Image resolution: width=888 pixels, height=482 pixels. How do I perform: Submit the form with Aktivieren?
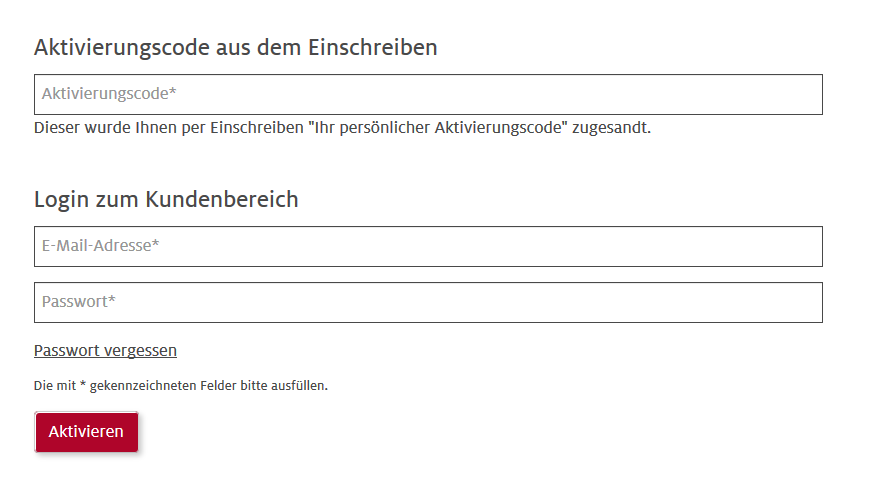click(86, 431)
